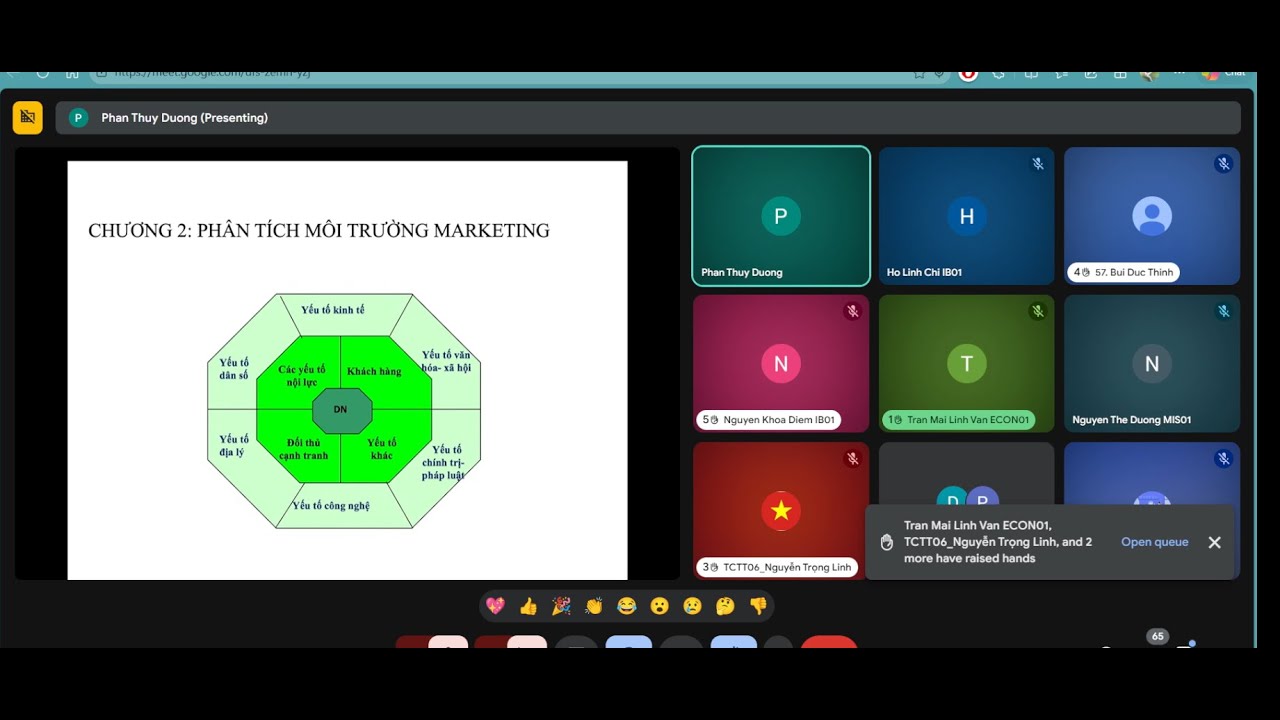
Task: Dismiss the raised hands notification
Action: (x=1214, y=542)
